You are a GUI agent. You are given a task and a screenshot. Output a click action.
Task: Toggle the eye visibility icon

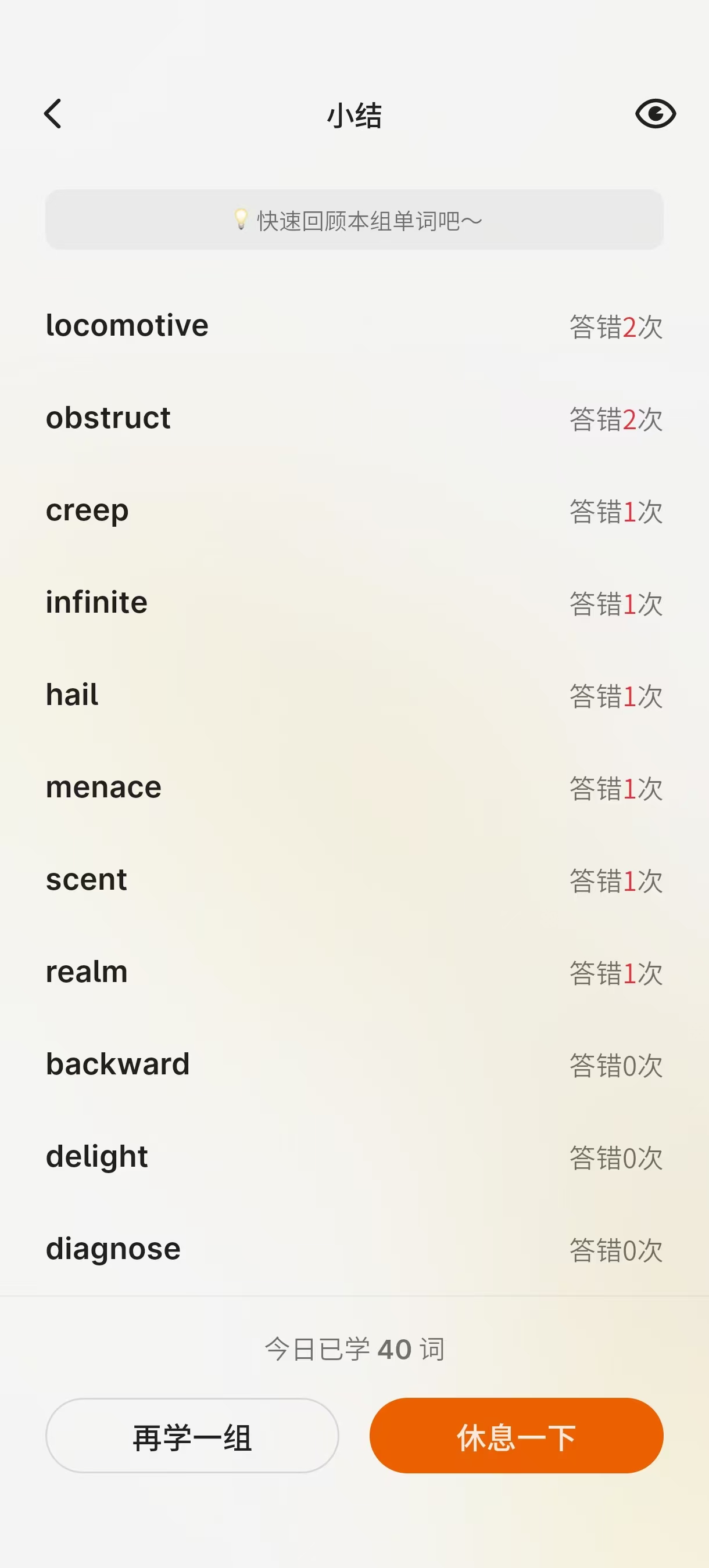(x=655, y=114)
